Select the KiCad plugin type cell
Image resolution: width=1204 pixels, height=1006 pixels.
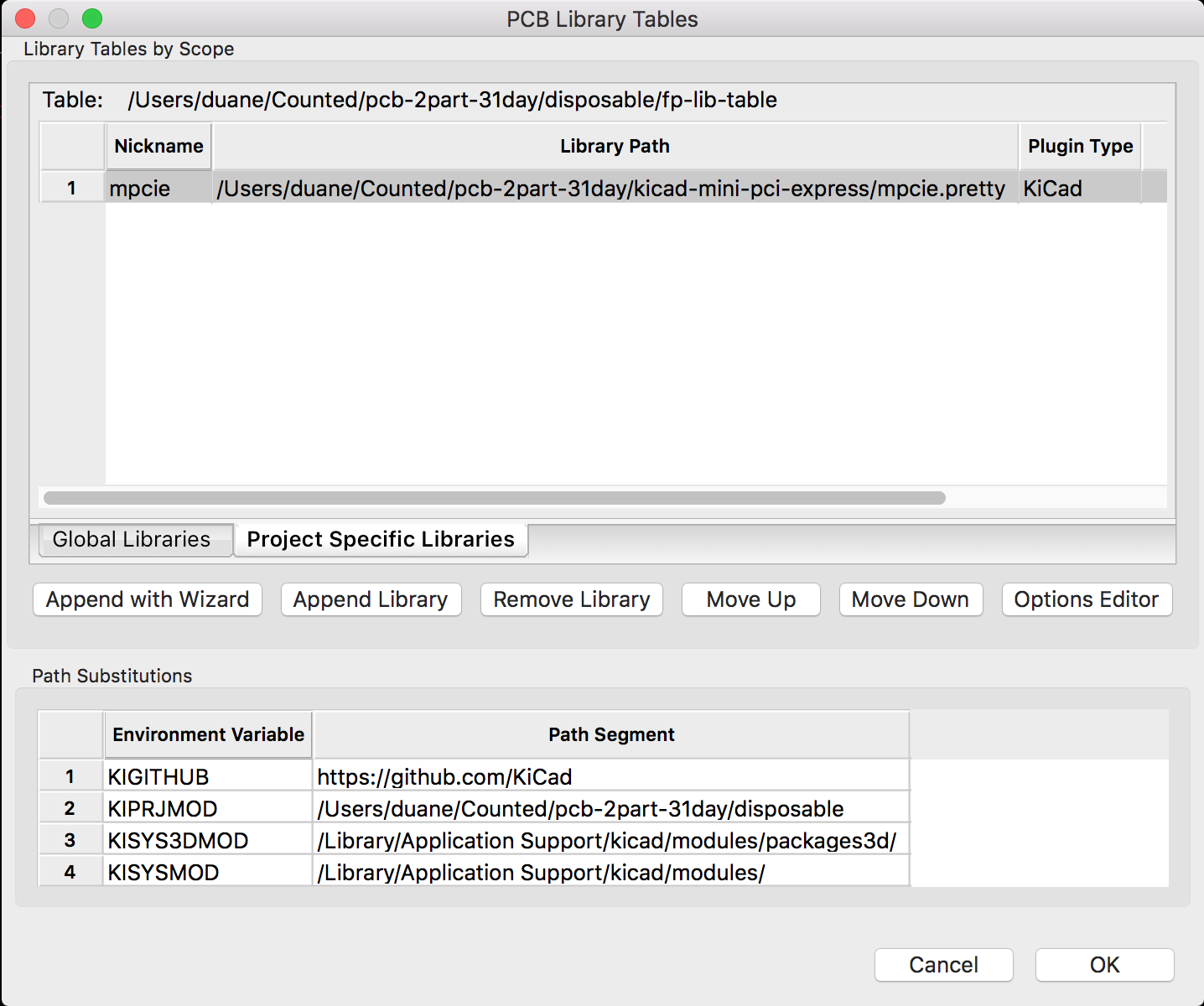coord(1078,189)
